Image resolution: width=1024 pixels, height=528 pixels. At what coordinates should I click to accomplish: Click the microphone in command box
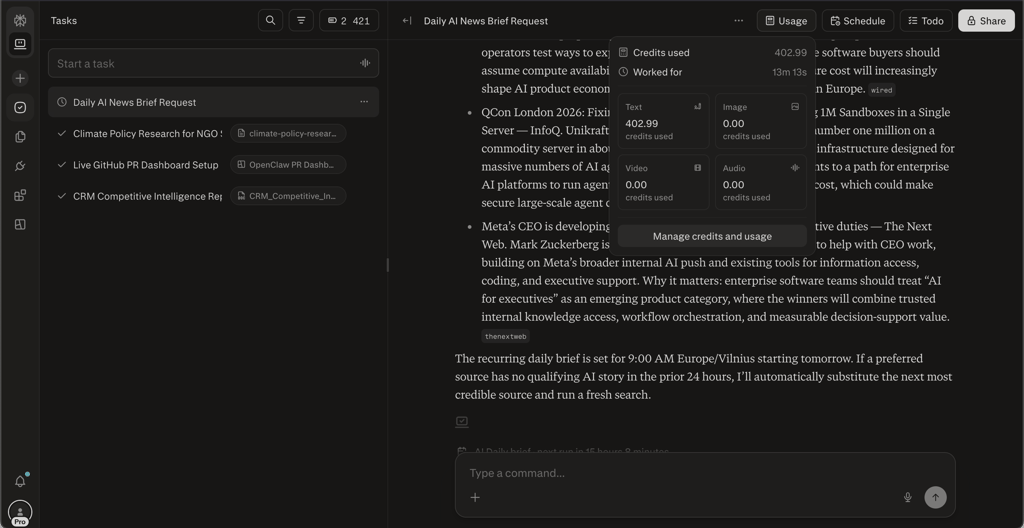(x=907, y=497)
